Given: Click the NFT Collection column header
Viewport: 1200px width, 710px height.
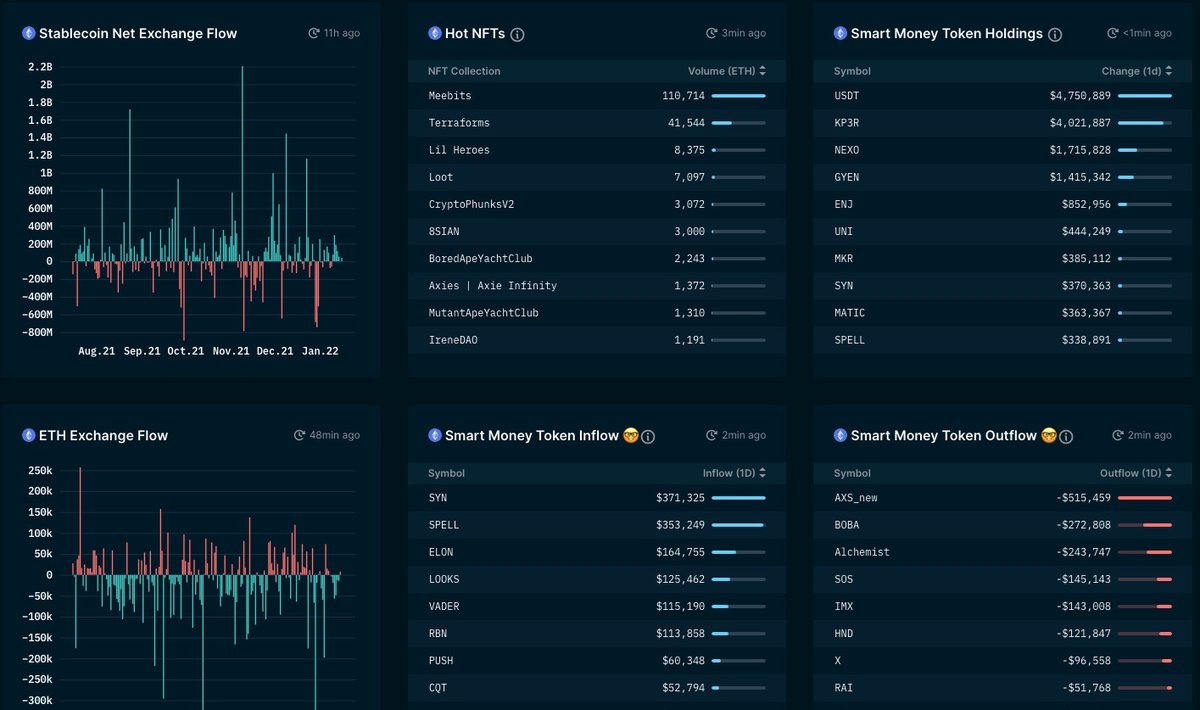Looking at the screenshot, I should click(x=464, y=71).
